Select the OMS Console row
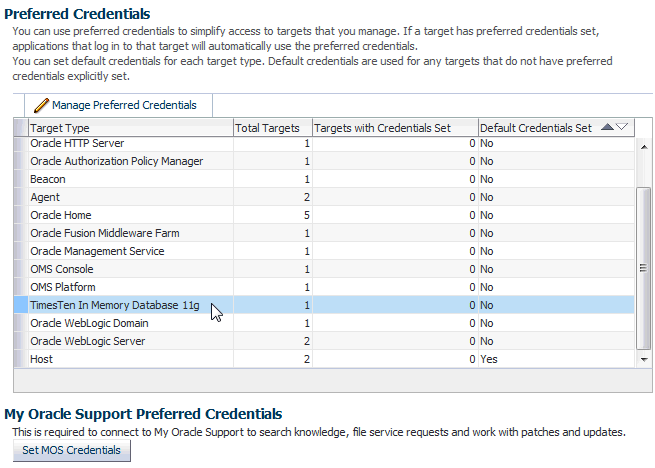655x468 pixels. click(x=324, y=269)
